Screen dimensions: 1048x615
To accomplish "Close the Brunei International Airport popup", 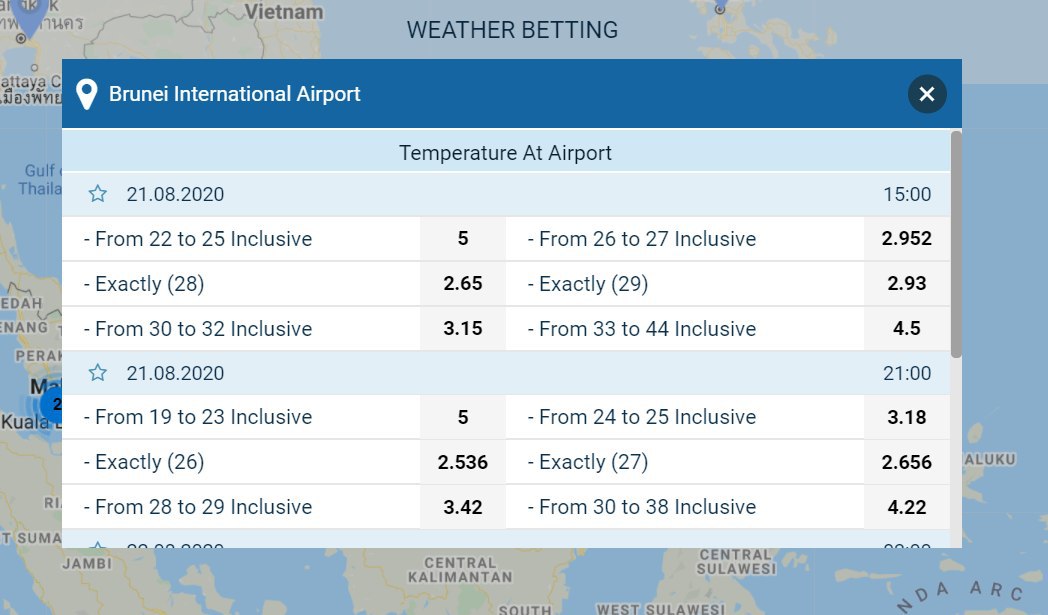I will click(926, 94).
